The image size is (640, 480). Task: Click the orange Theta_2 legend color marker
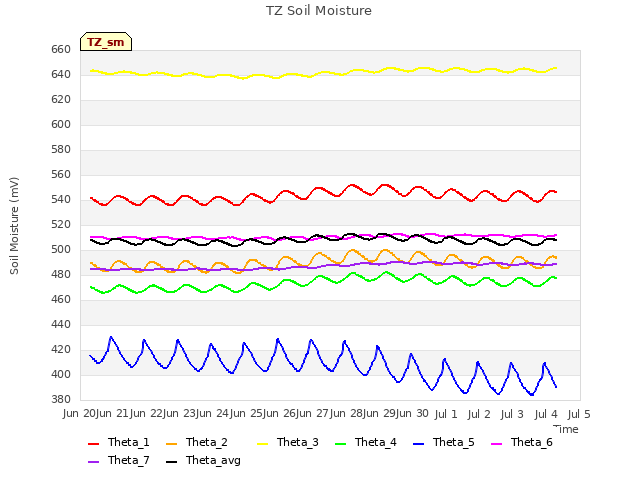pos(171,443)
